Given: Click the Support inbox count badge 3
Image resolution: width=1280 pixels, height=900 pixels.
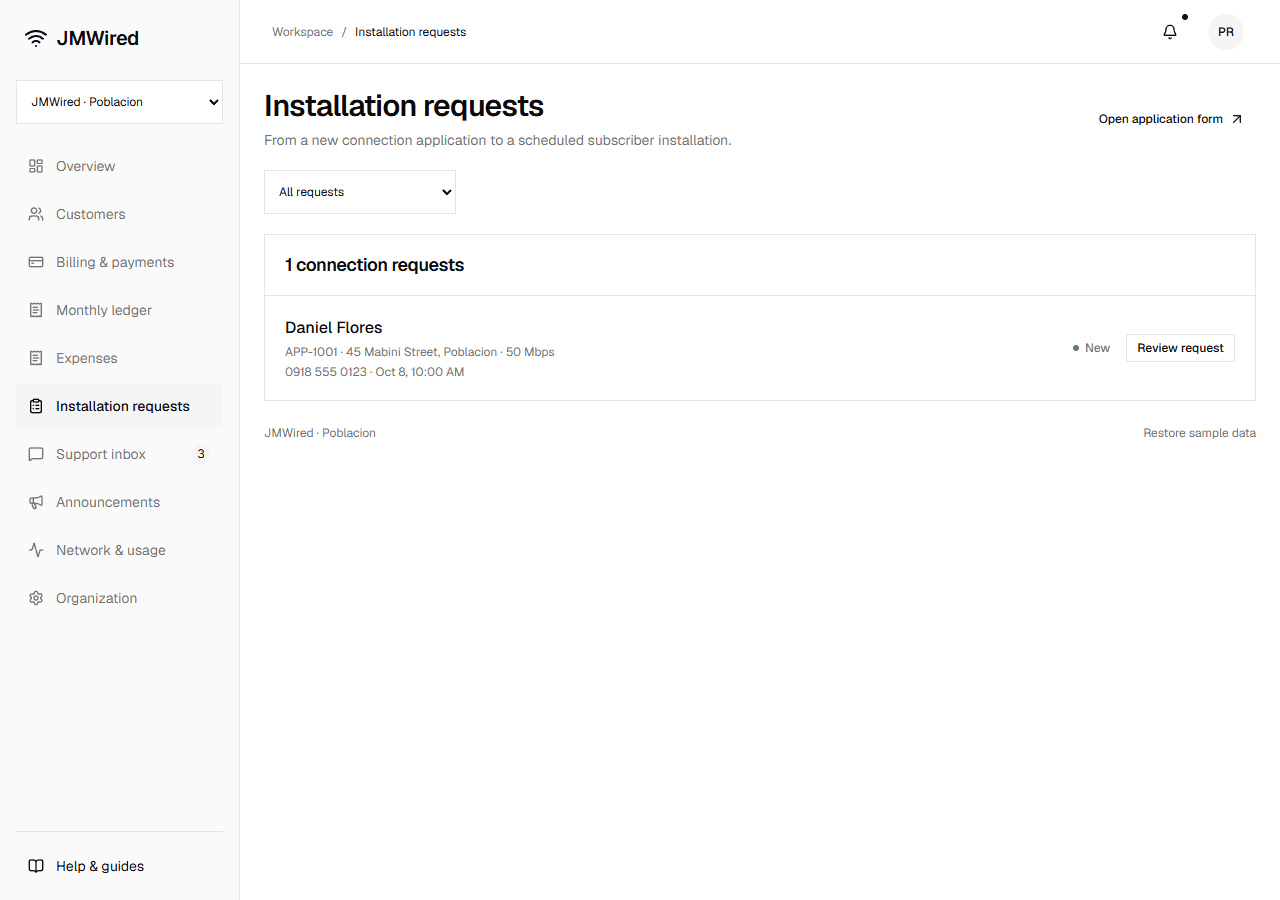Looking at the screenshot, I should click(x=201, y=454).
